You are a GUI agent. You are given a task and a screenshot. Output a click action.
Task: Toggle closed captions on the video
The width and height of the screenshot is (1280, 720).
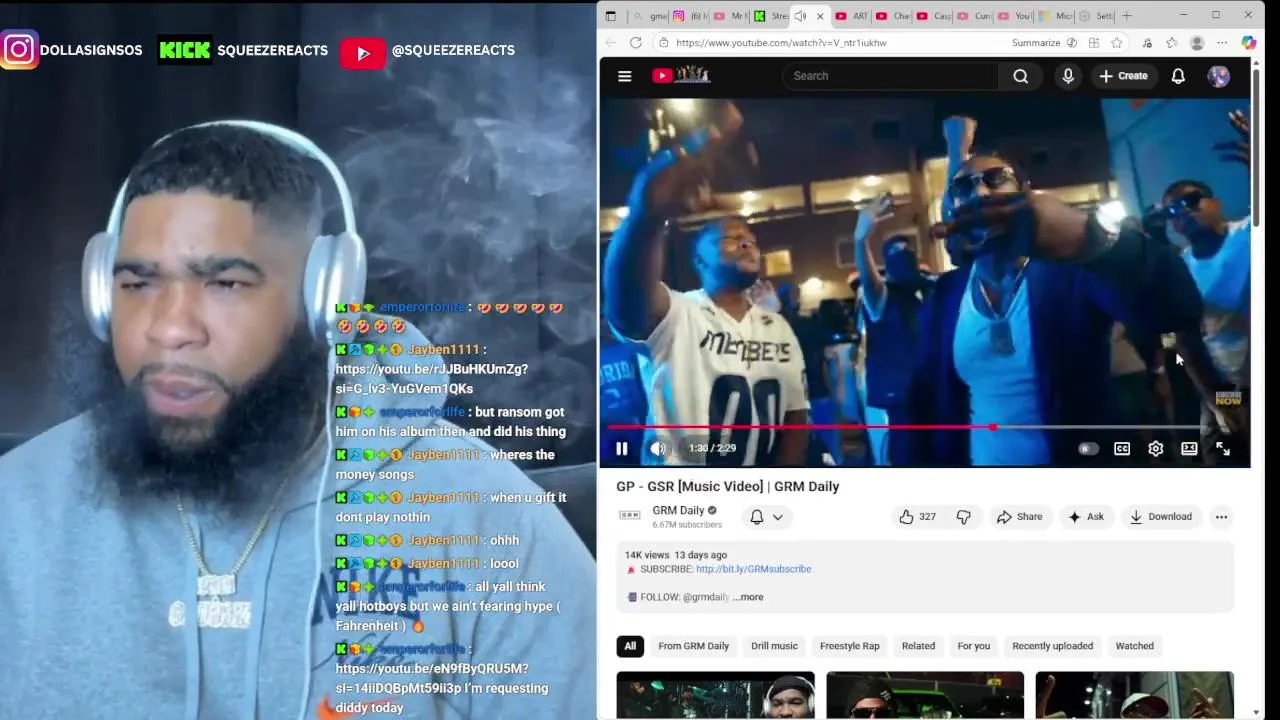pyautogui.click(x=1122, y=449)
